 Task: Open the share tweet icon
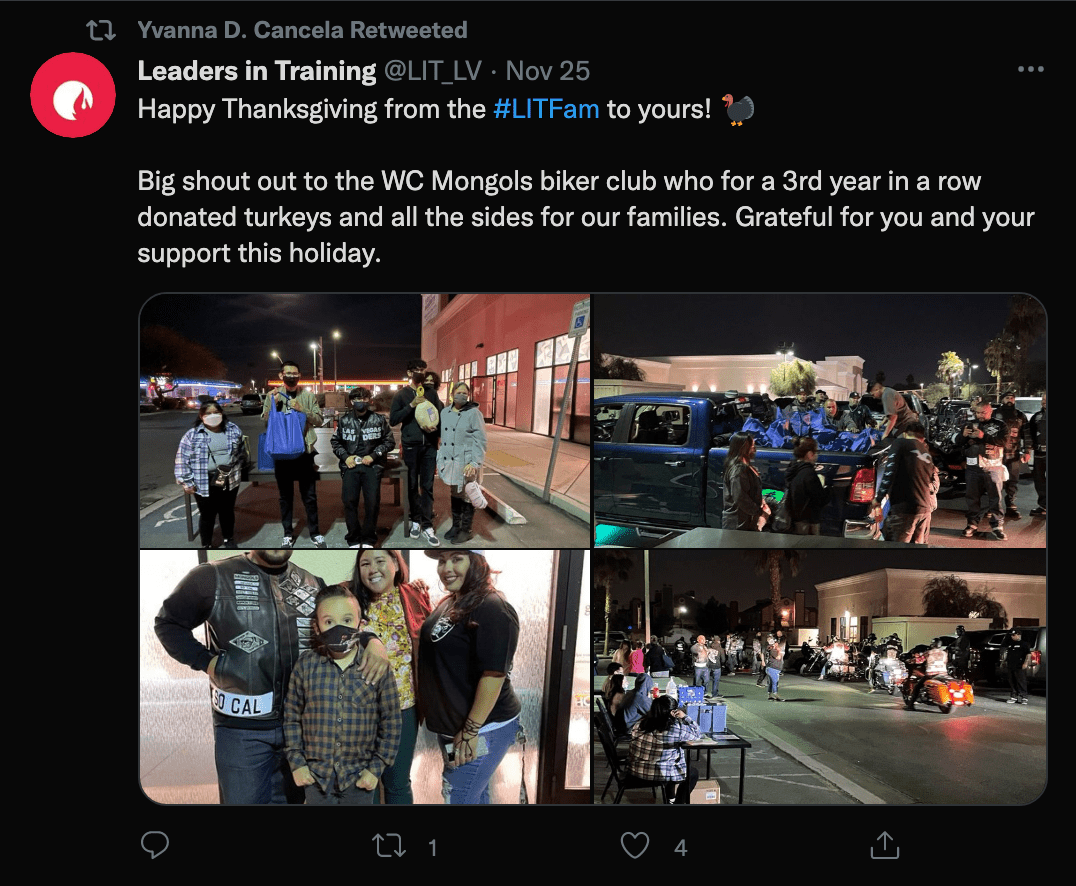point(885,845)
